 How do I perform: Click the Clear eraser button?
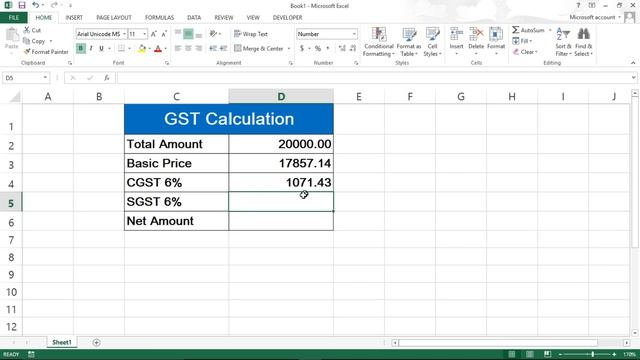[x=525, y=52]
